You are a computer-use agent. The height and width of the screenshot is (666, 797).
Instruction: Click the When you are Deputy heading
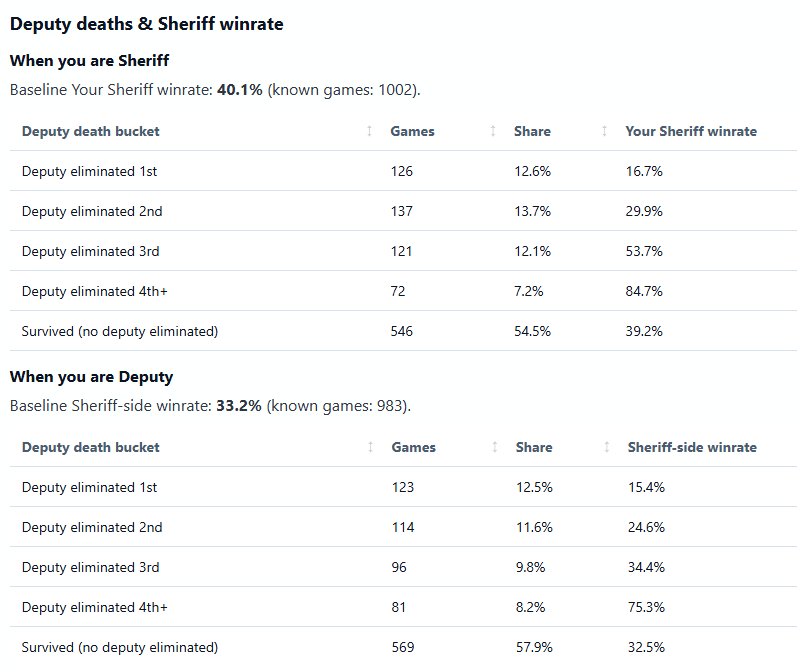91,377
